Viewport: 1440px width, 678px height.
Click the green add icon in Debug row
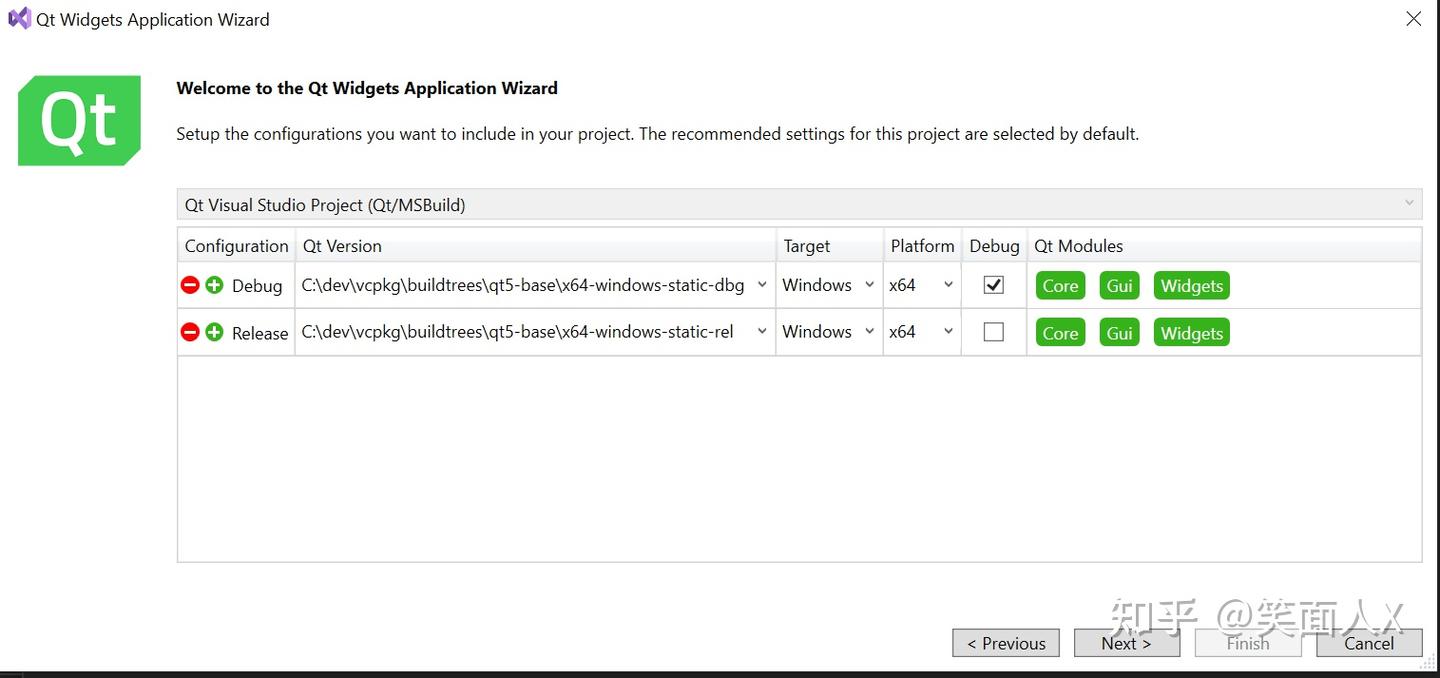coord(214,285)
